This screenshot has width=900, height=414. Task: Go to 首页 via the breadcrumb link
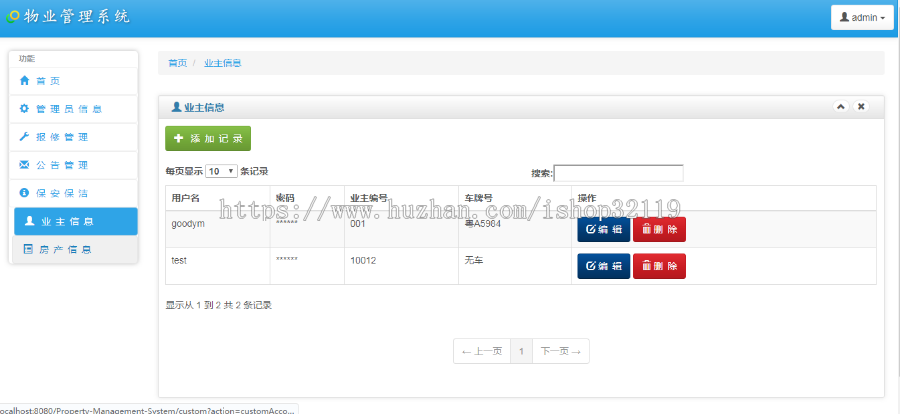(177, 63)
